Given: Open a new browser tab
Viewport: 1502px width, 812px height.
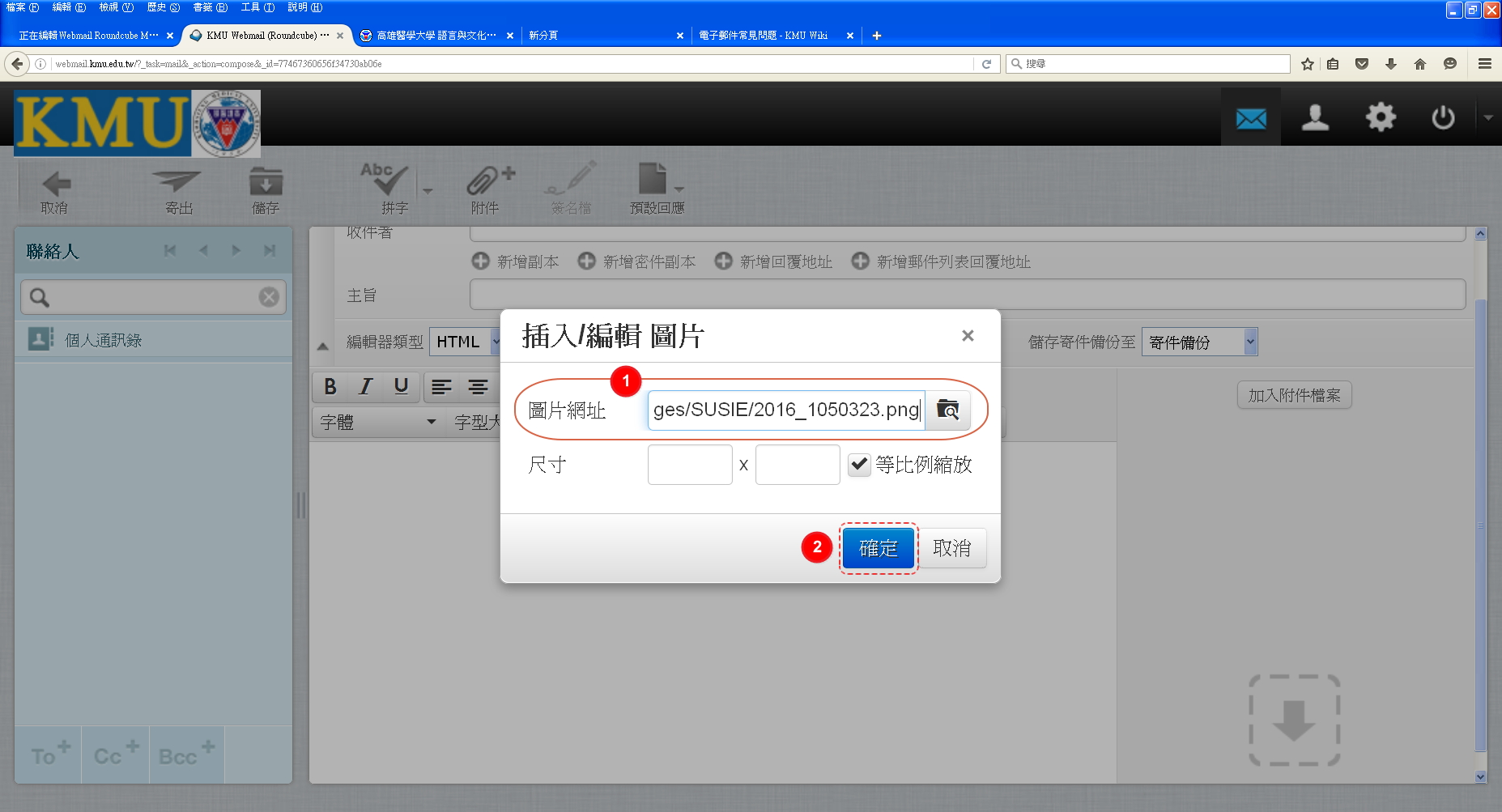Looking at the screenshot, I should pos(877,36).
